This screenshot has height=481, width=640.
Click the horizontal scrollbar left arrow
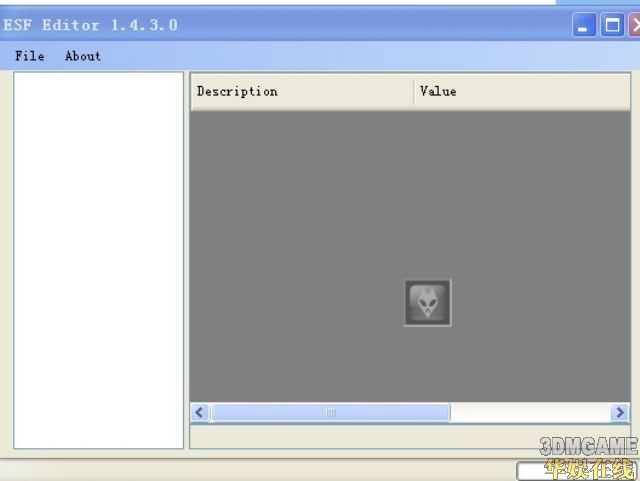point(200,412)
